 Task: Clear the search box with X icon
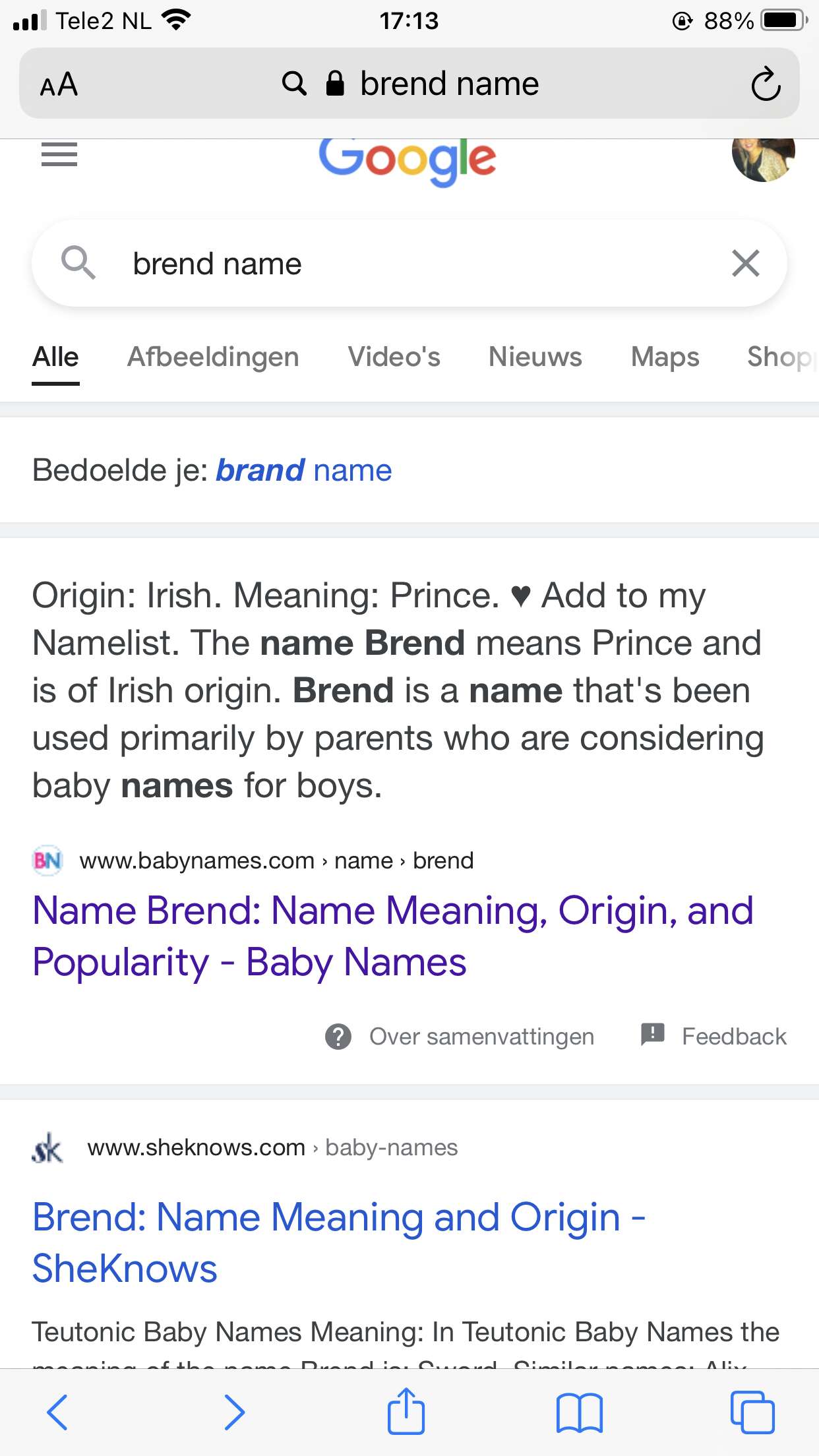(x=746, y=263)
